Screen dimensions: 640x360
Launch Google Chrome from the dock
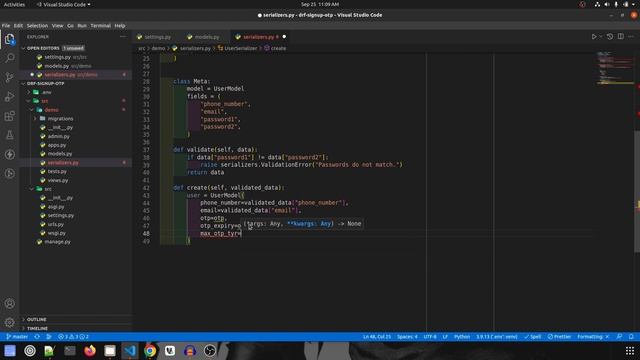[x=150, y=351]
